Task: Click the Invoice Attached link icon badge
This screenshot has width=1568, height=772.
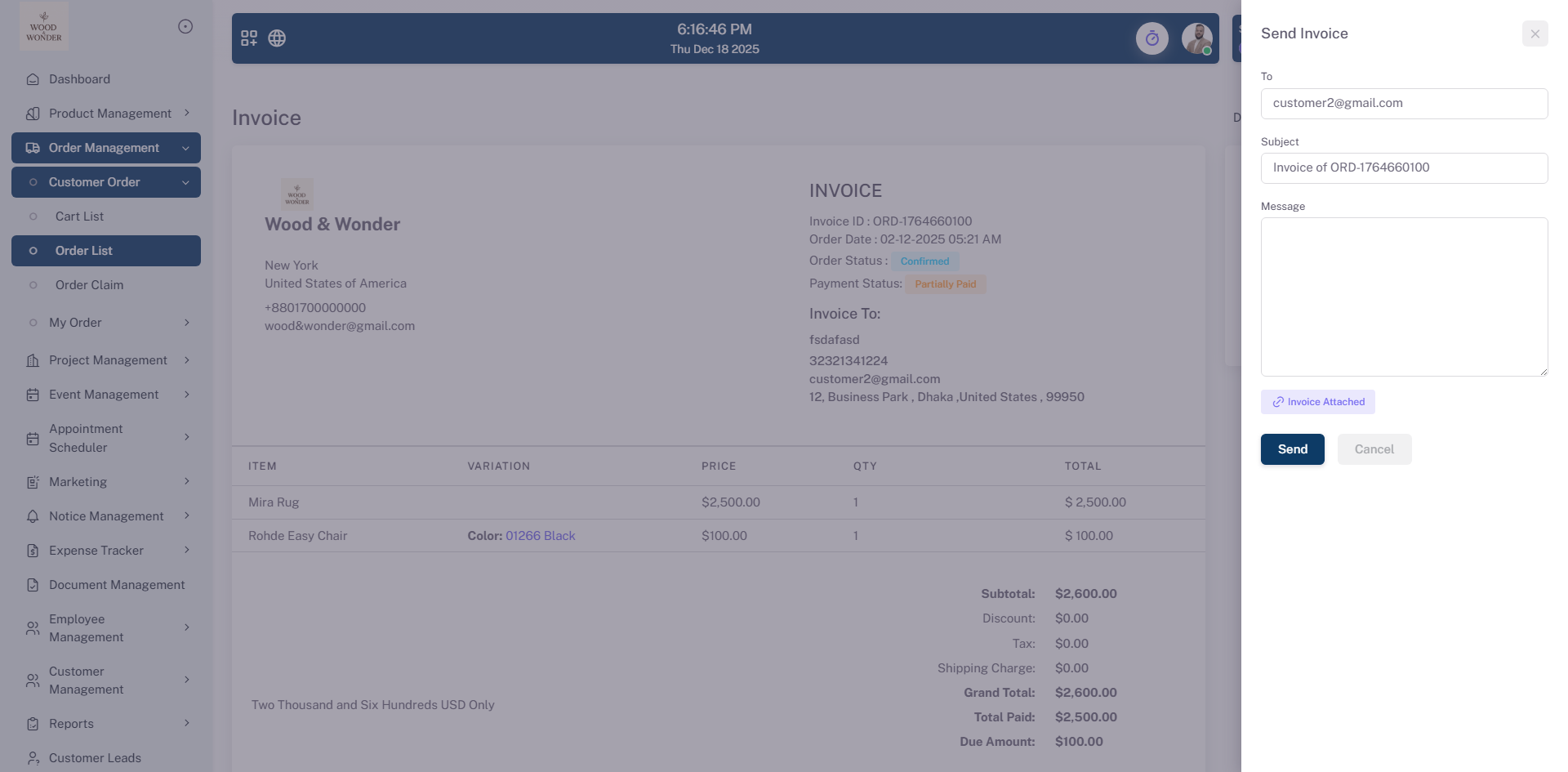Action: pos(1317,402)
